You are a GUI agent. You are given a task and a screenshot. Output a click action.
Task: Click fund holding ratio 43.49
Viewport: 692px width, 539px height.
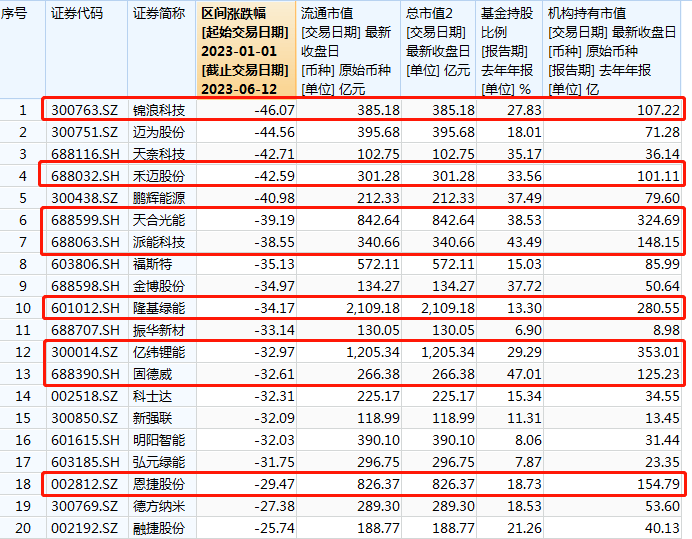point(524,242)
